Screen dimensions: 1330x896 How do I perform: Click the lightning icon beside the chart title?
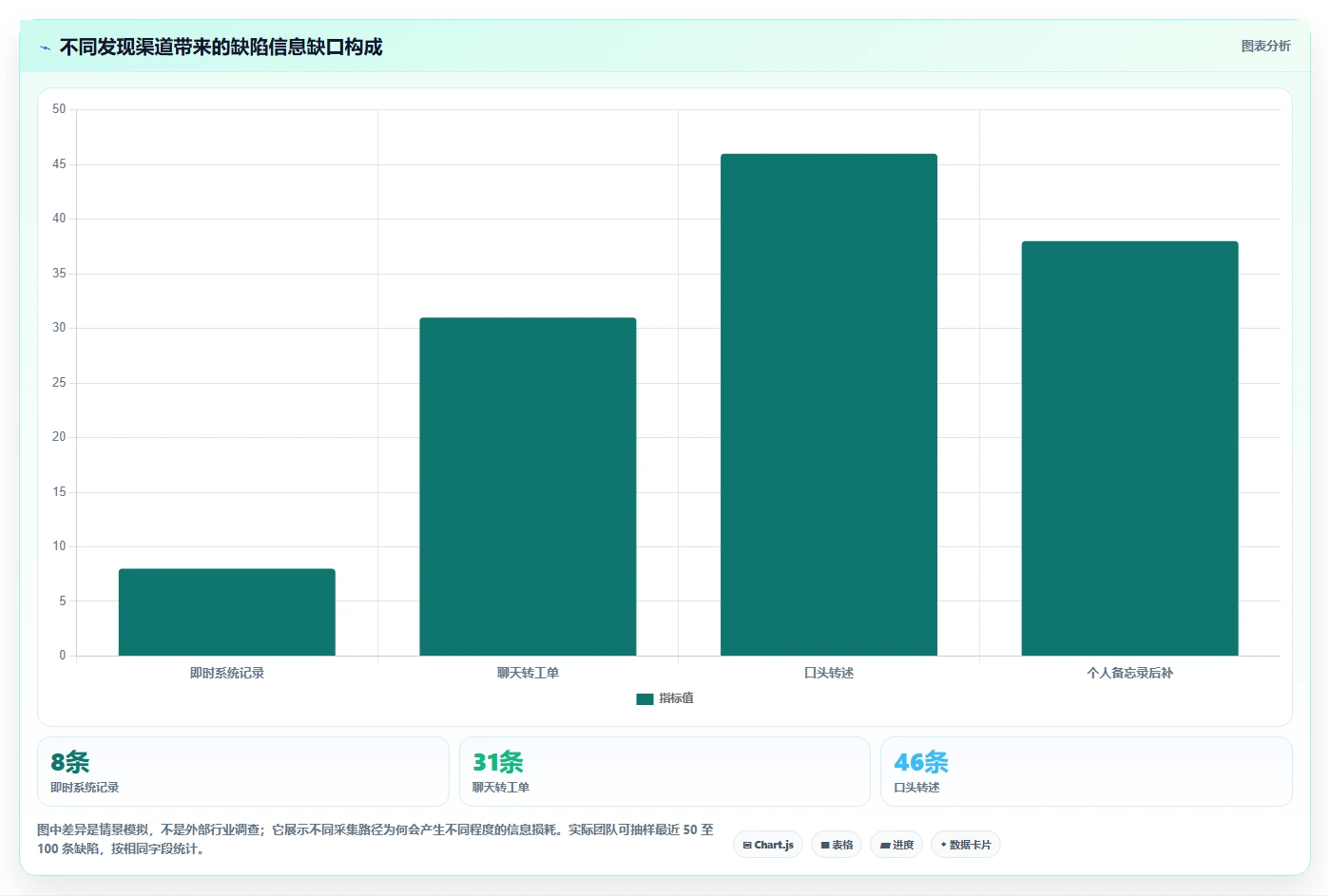click(x=45, y=48)
